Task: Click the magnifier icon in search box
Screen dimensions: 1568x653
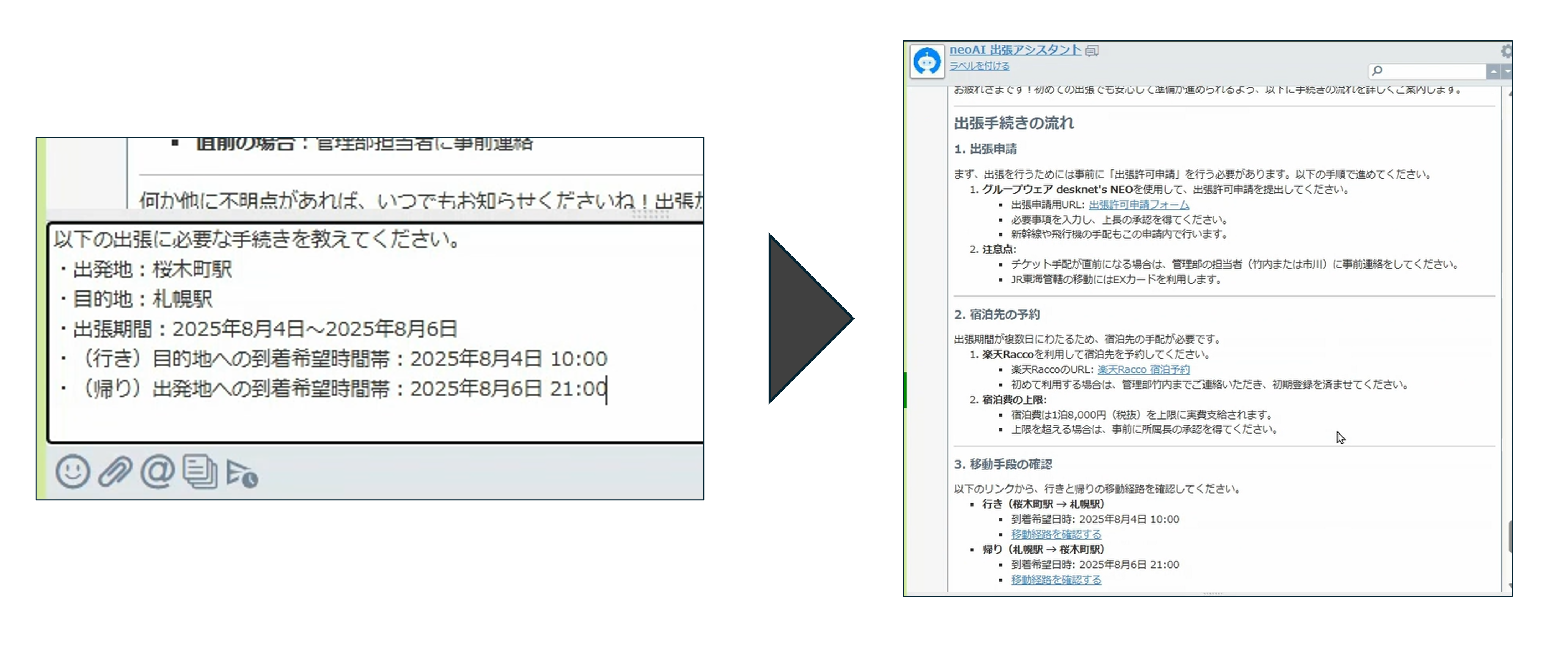Action: (x=1377, y=71)
